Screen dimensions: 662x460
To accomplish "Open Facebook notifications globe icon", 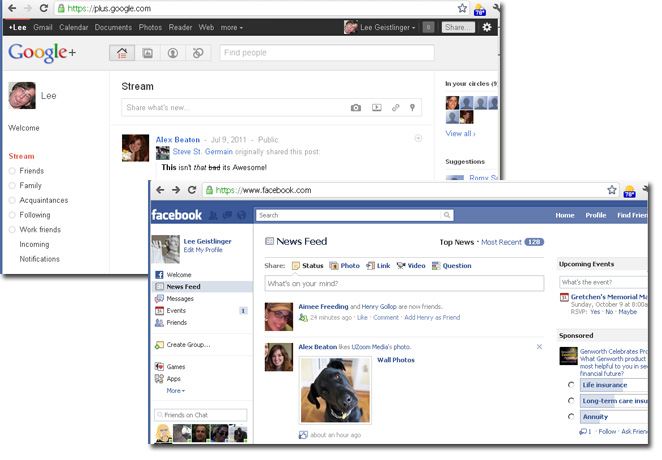I will pyautogui.click(x=241, y=216).
